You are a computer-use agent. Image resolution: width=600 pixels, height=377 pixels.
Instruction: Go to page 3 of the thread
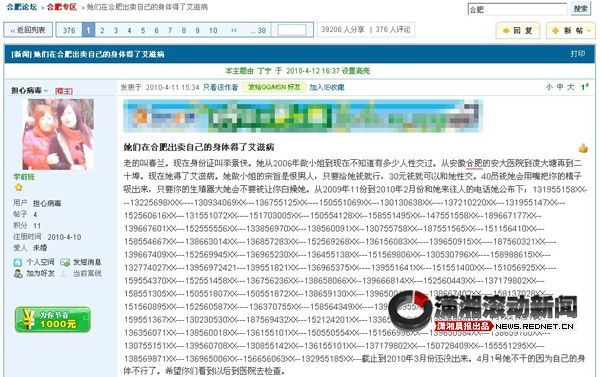[x=116, y=30]
